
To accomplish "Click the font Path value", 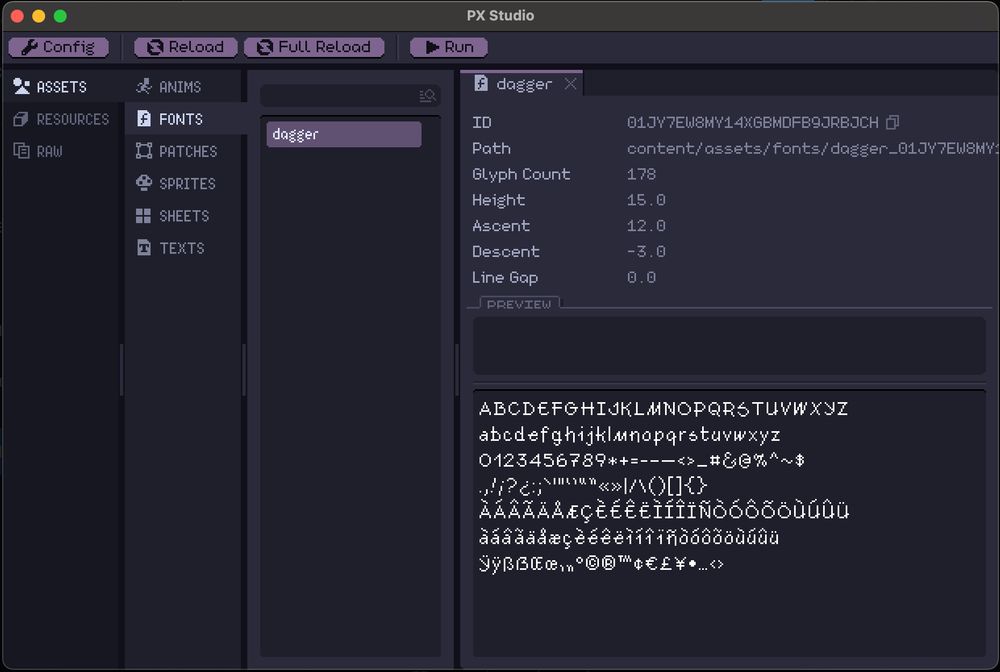I will (x=813, y=149).
